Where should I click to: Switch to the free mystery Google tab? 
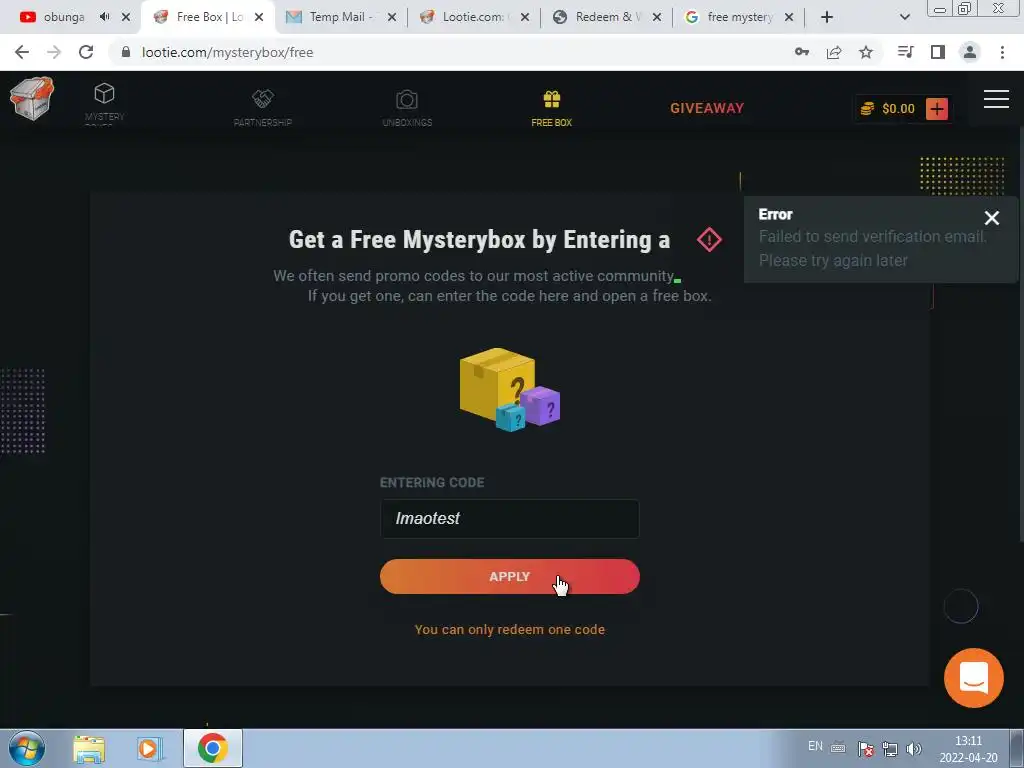click(x=739, y=17)
